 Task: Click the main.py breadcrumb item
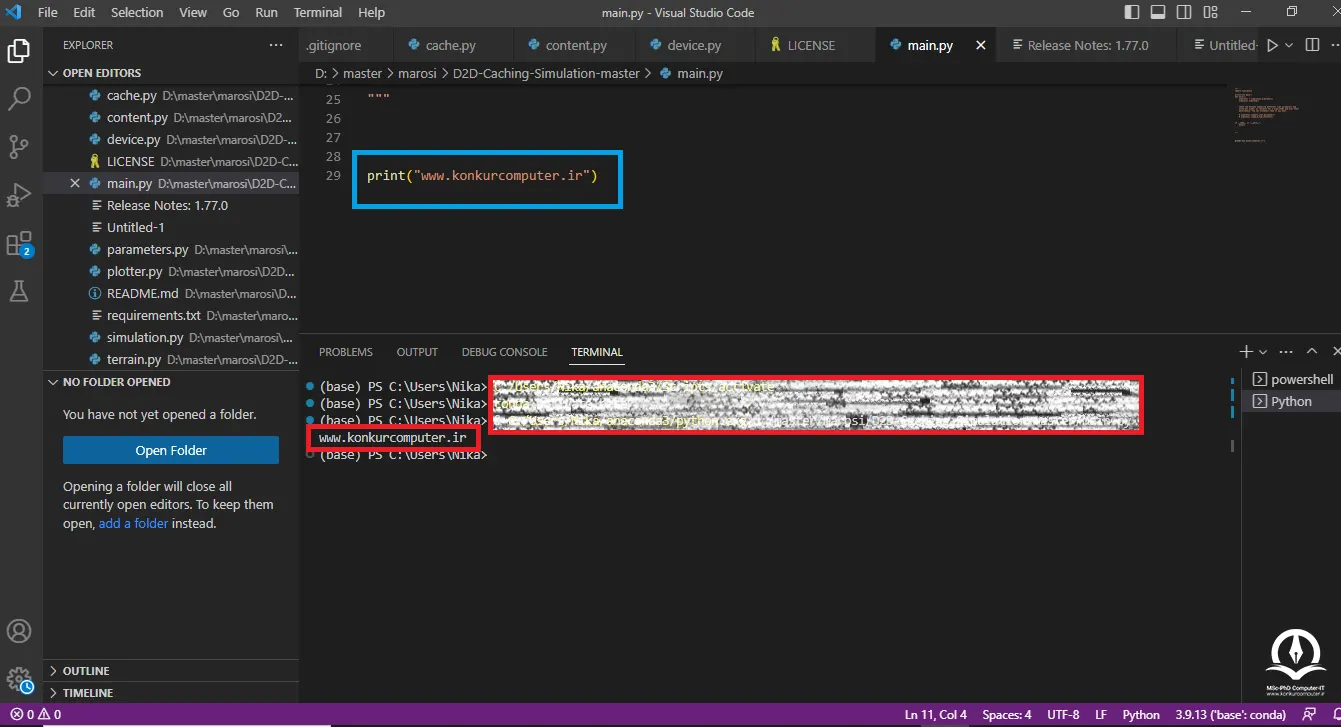691,73
